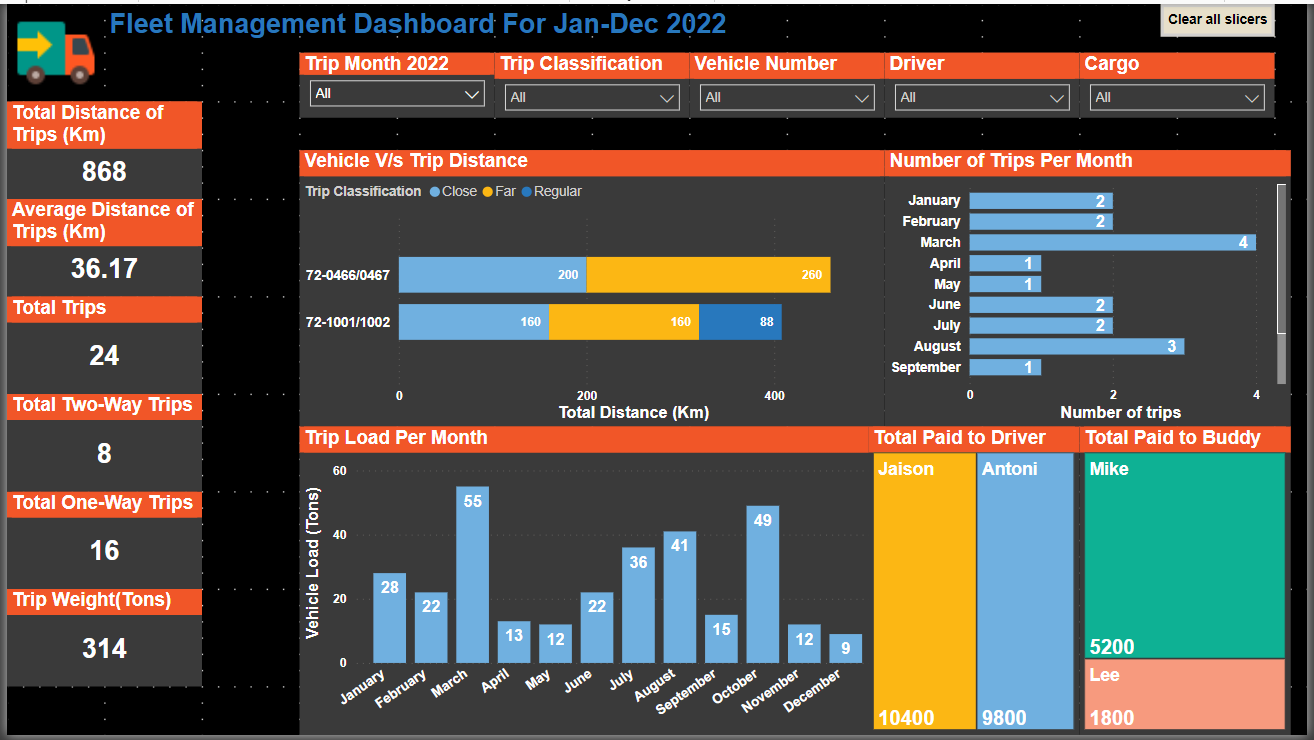Open the Vehicle Number slicer dropdown
The width and height of the screenshot is (1314, 740).
(787, 98)
